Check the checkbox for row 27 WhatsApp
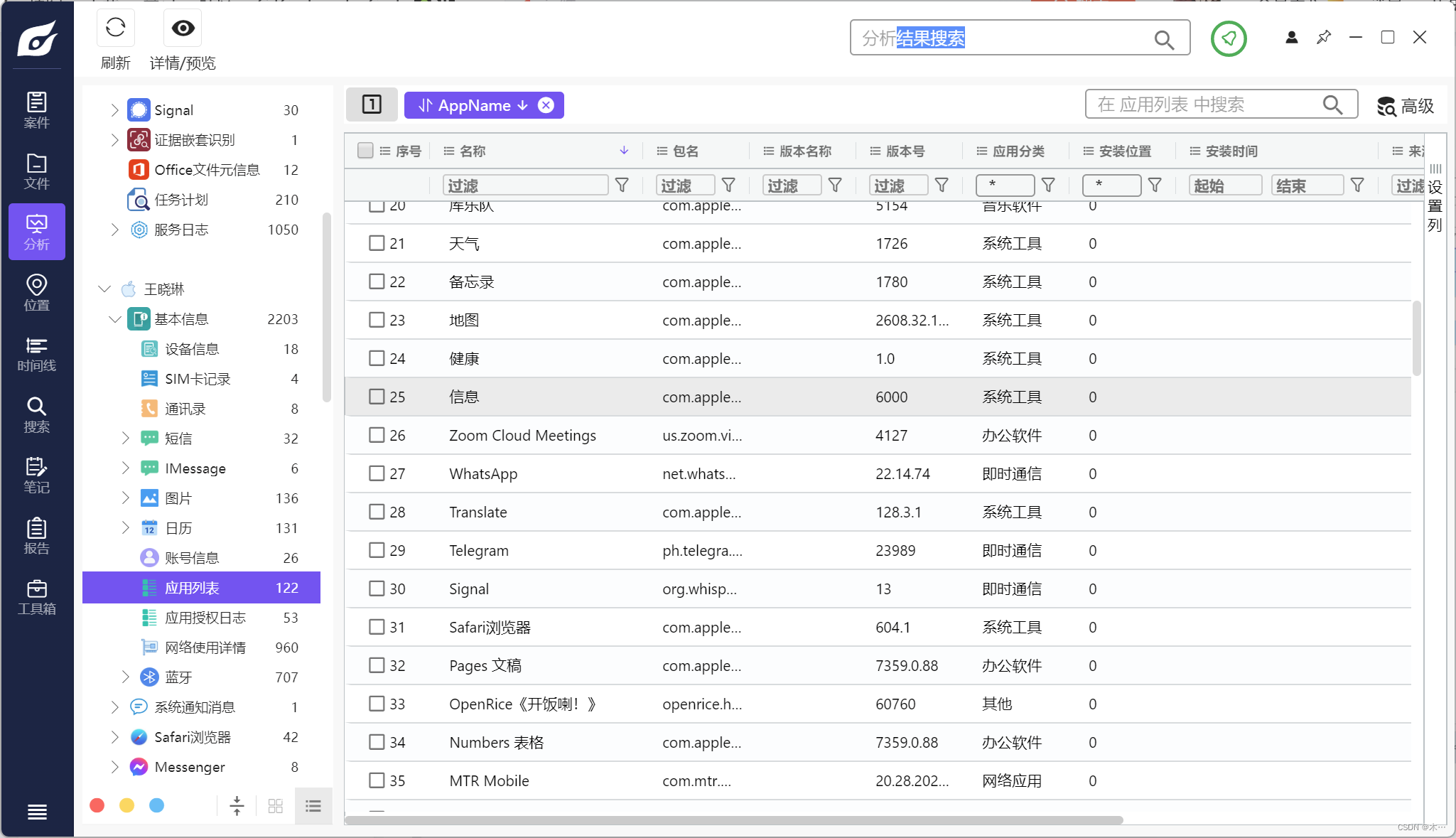The width and height of the screenshot is (1456, 838). point(377,473)
